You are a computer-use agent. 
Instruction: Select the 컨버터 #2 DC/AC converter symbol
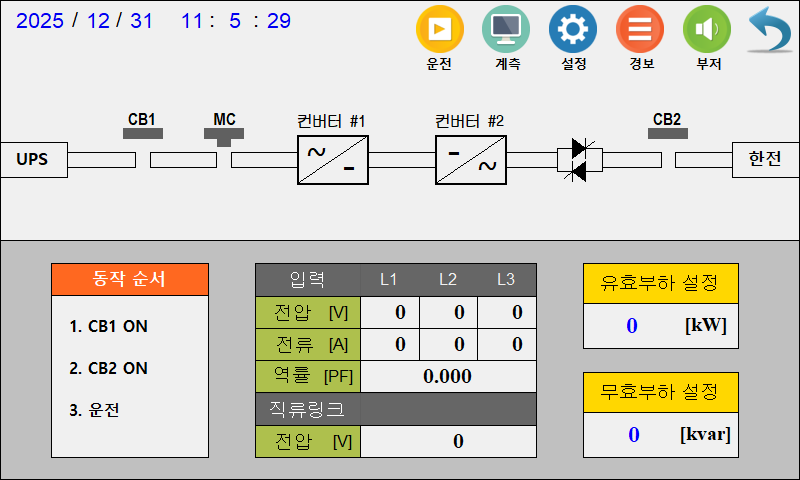471,160
